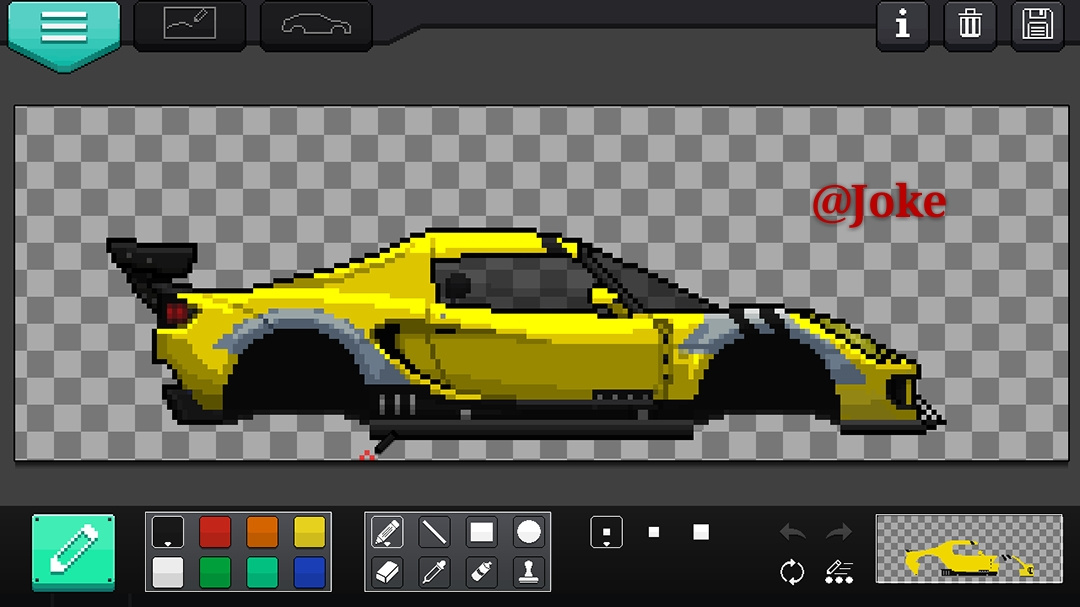Select the eraser tool
This screenshot has width=1080, height=607.
(387, 572)
